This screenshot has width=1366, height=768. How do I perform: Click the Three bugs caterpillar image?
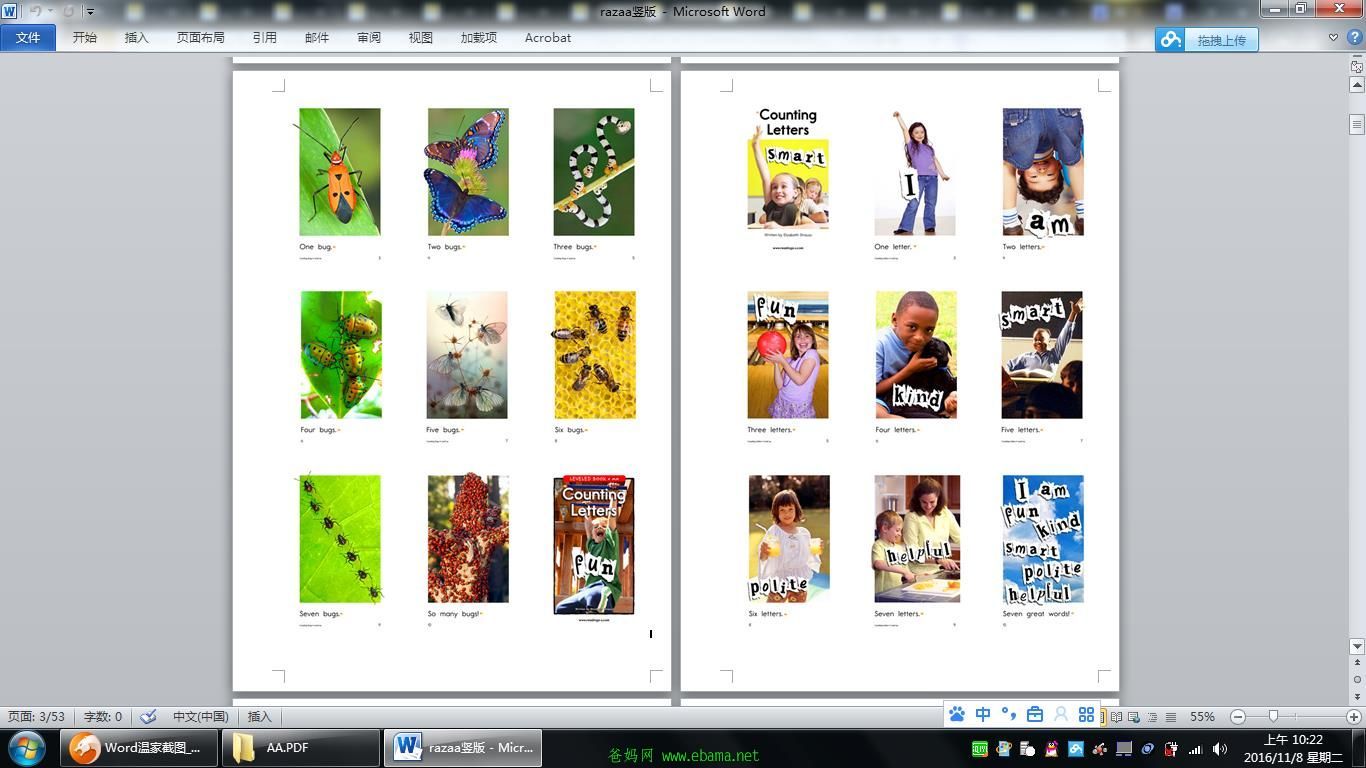[594, 172]
